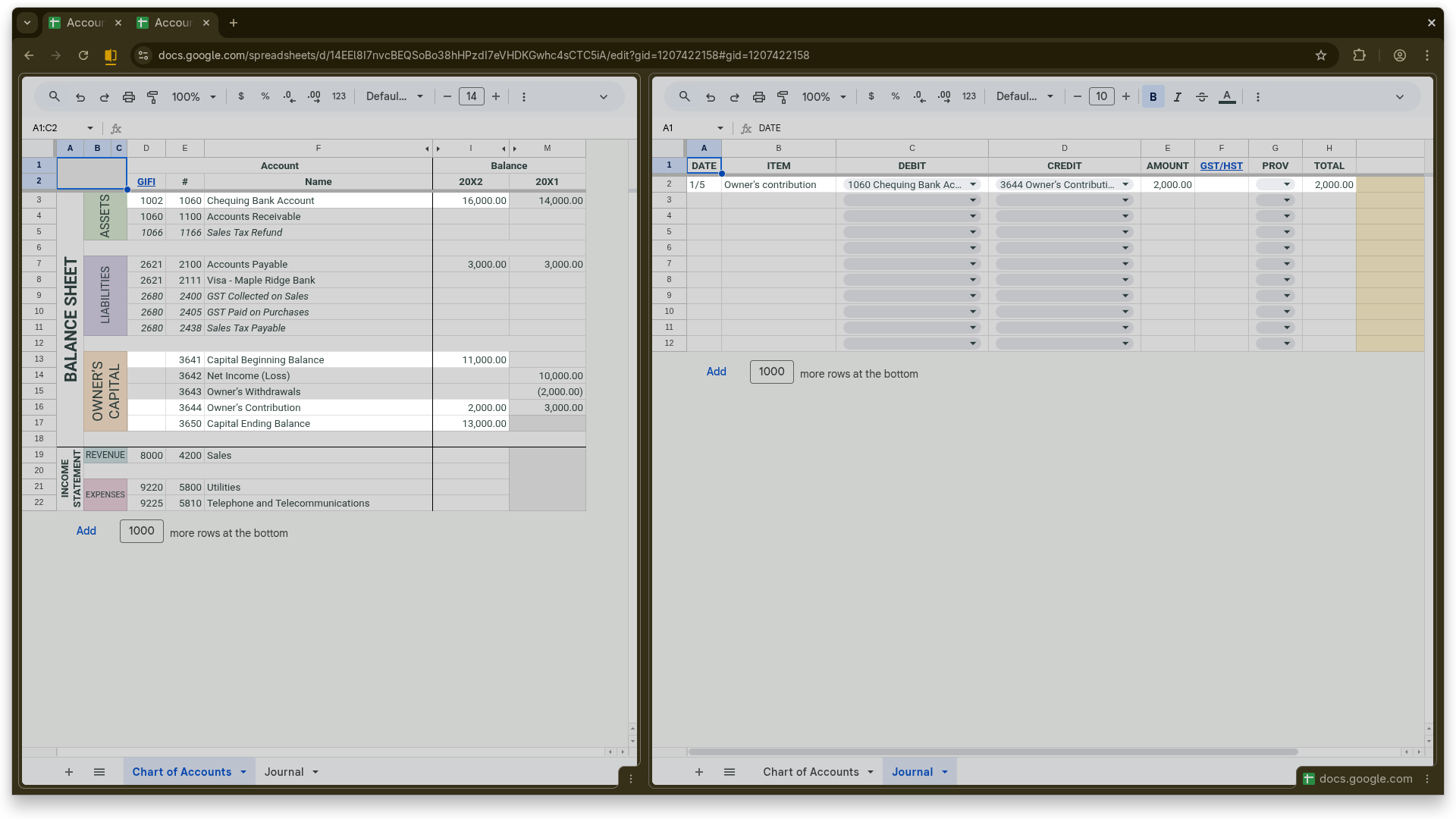Switch to Journal tab in left pane
Image resolution: width=1456 pixels, height=819 pixels.
click(x=284, y=771)
